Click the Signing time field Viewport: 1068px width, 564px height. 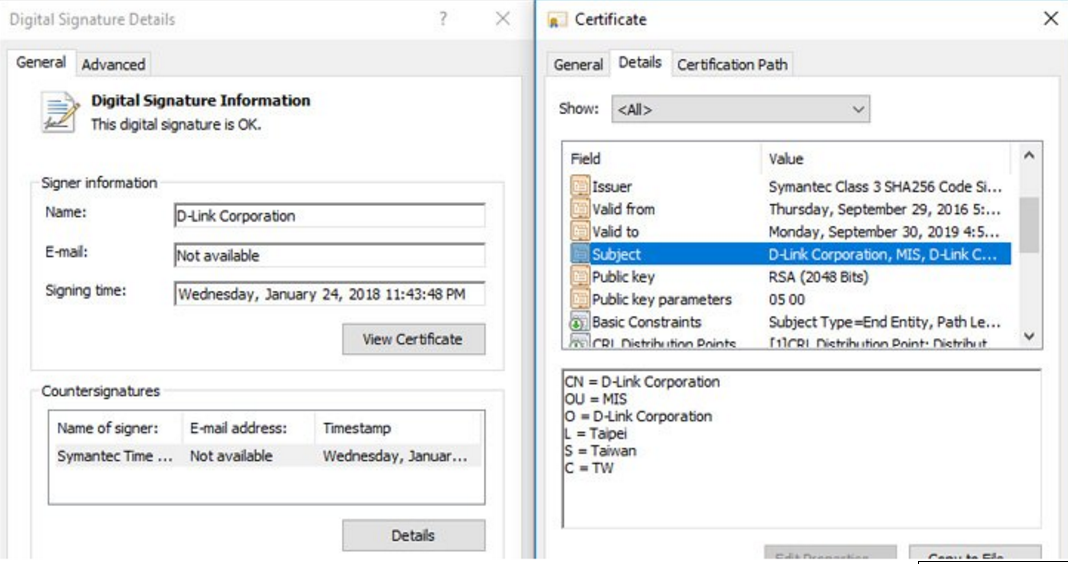click(x=329, y=294)
